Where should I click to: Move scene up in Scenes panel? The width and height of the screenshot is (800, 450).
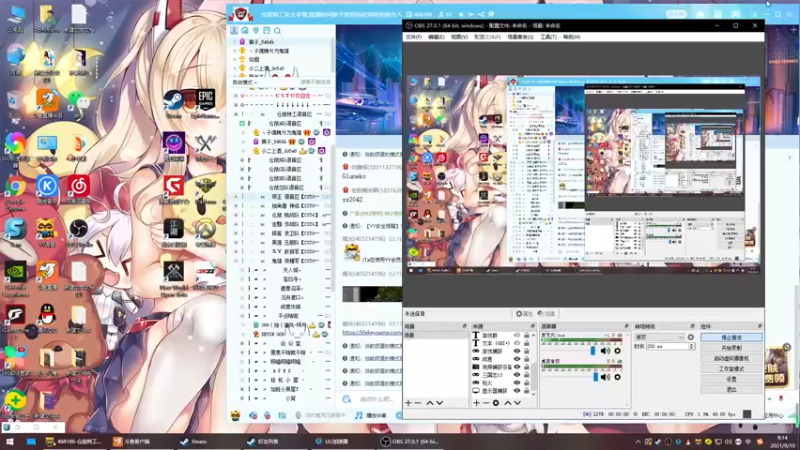[x=430, y=403]
